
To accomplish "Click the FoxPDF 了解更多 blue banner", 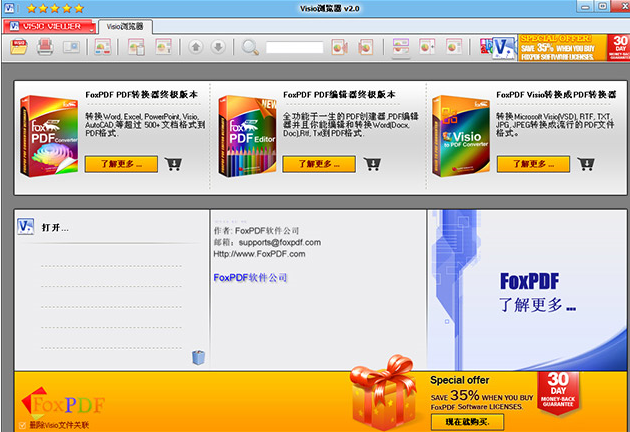I will coord(527,290).
